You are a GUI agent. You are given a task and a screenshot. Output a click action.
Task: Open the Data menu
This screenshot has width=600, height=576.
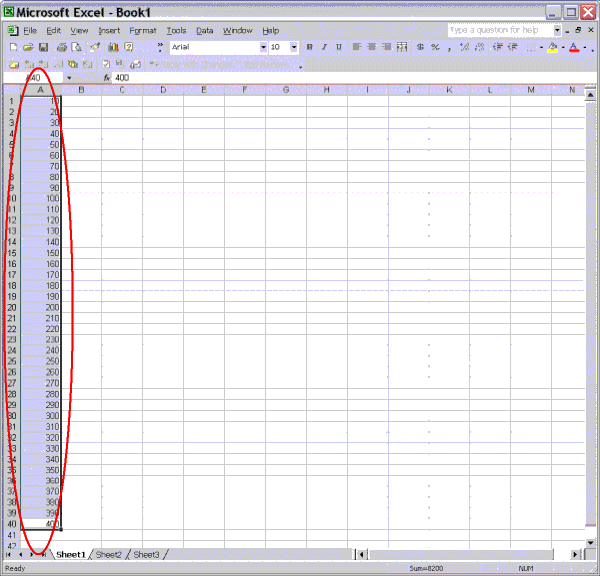click(205, 31)
